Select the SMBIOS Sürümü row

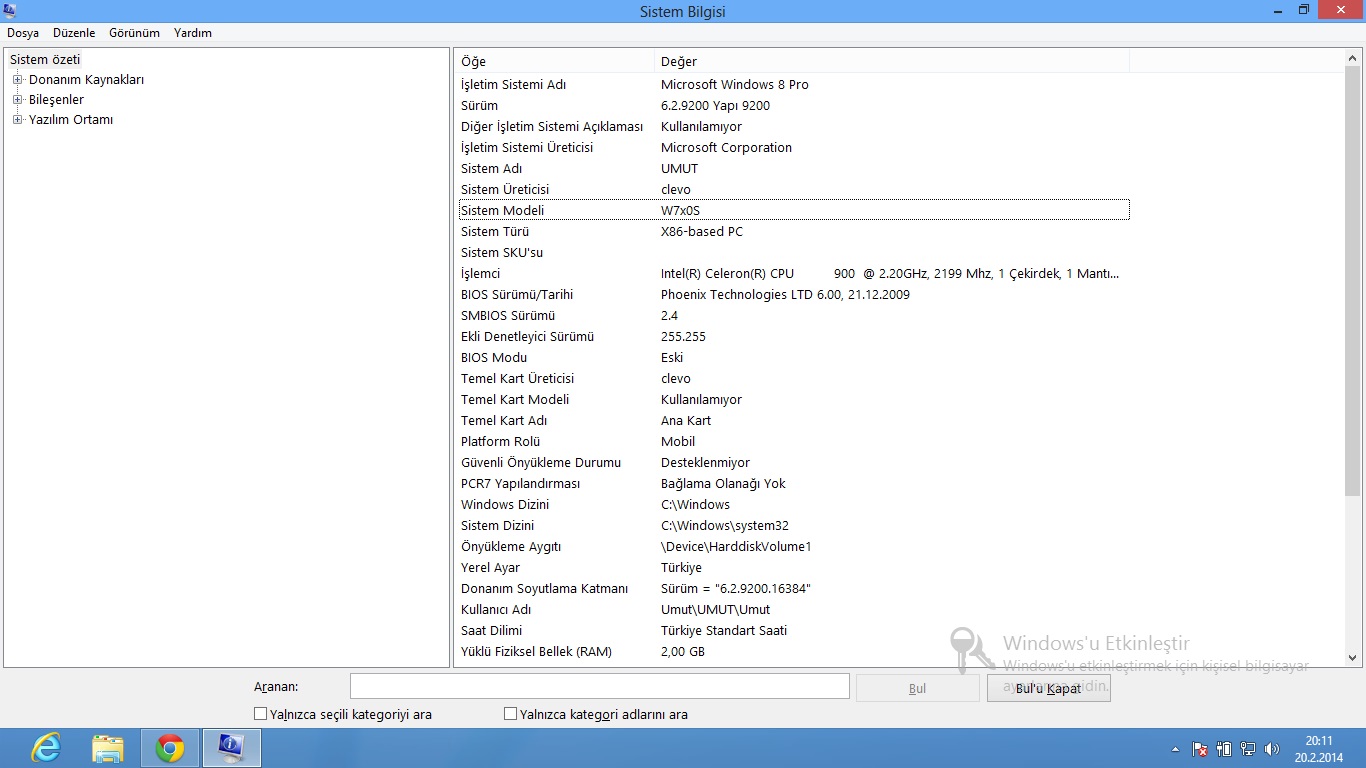click(794, 316)
